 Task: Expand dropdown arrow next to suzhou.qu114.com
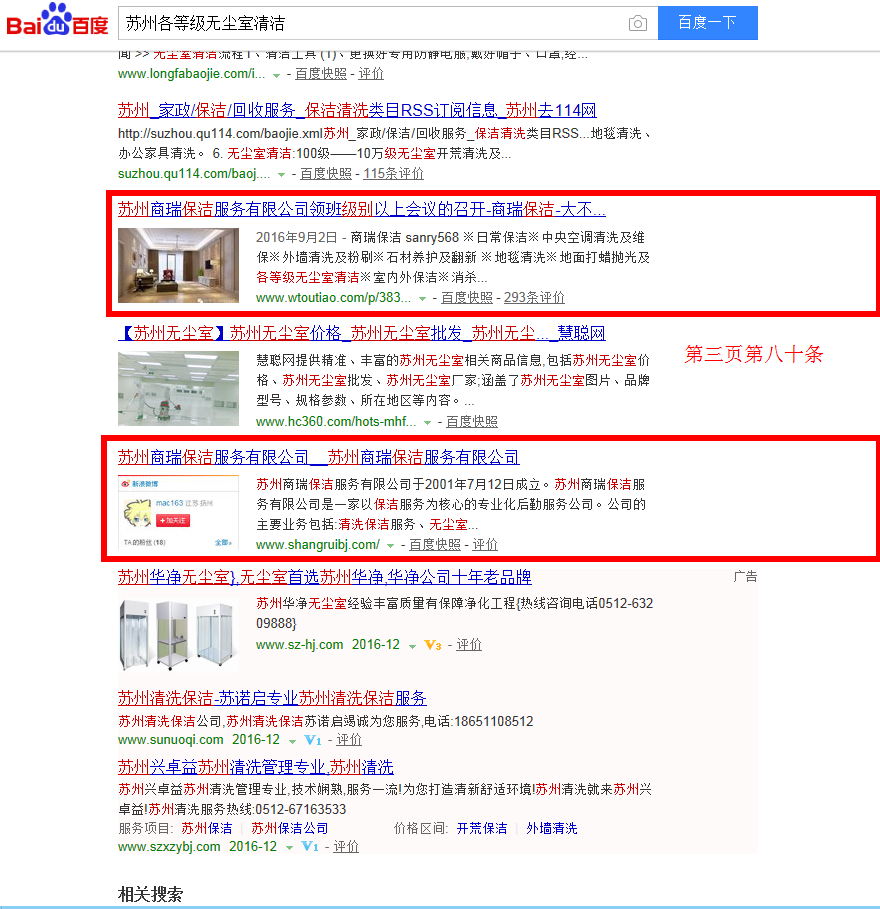[281, 175]
